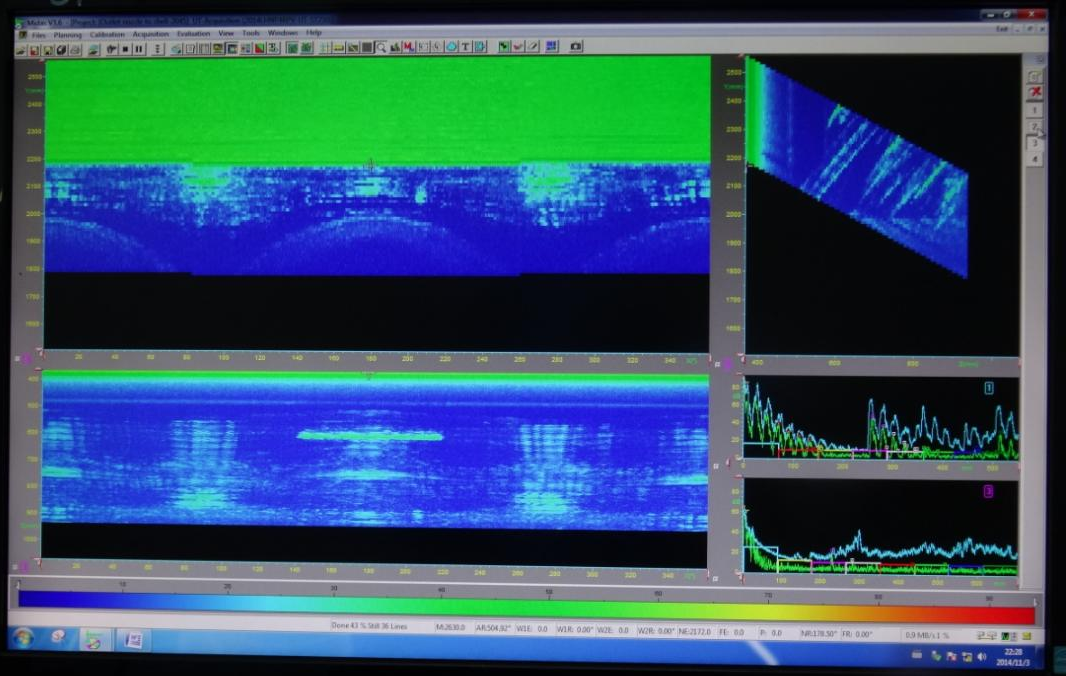Click the red X in right sidebar
Image resolution: width=1066 pixels, height=676 pixels.
tap(1035, 92)
